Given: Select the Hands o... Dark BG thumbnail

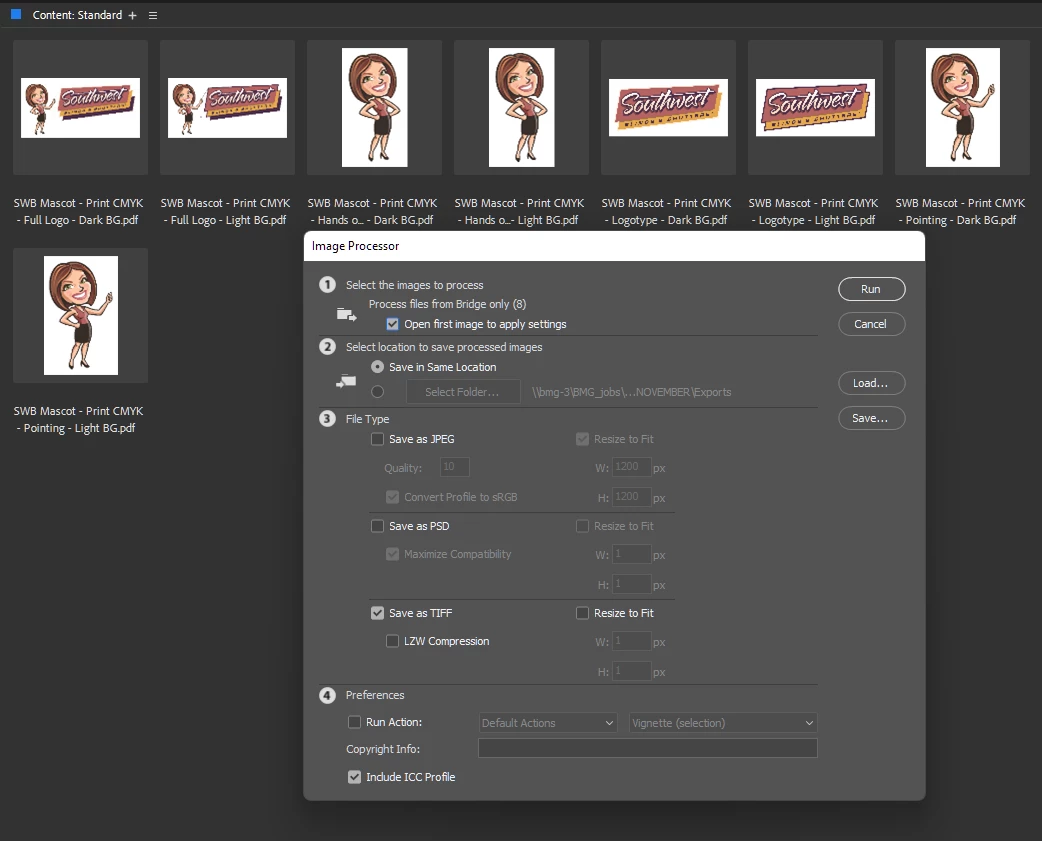Looking at the screenshot, I should pyautogui.click(x=375, y=108).
